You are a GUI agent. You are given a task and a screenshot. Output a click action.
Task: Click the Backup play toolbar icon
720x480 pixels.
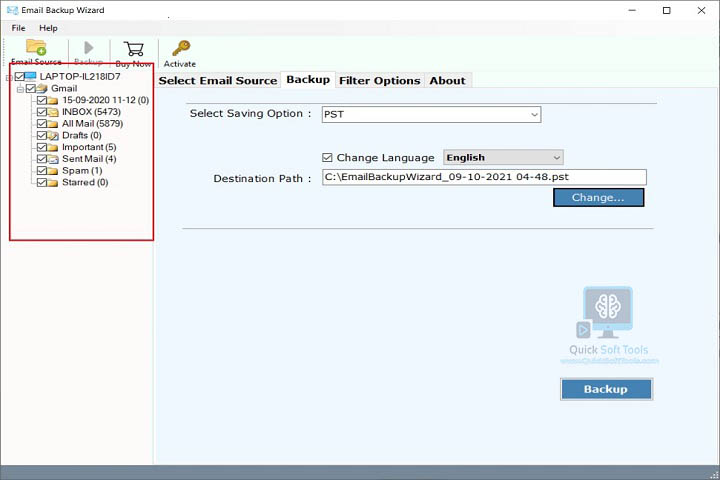89,47
